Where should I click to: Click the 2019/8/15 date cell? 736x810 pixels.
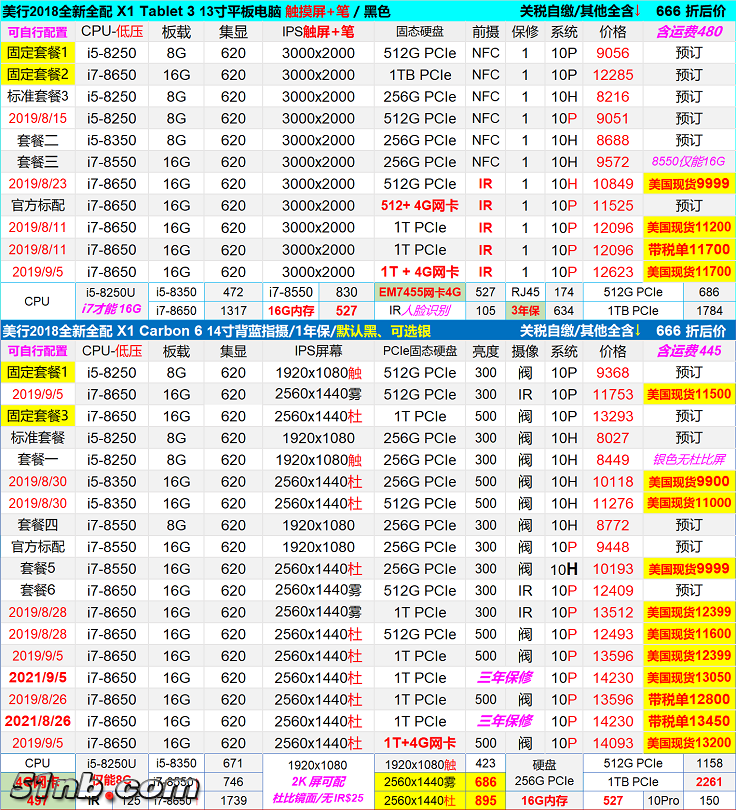tap(38, 118)
